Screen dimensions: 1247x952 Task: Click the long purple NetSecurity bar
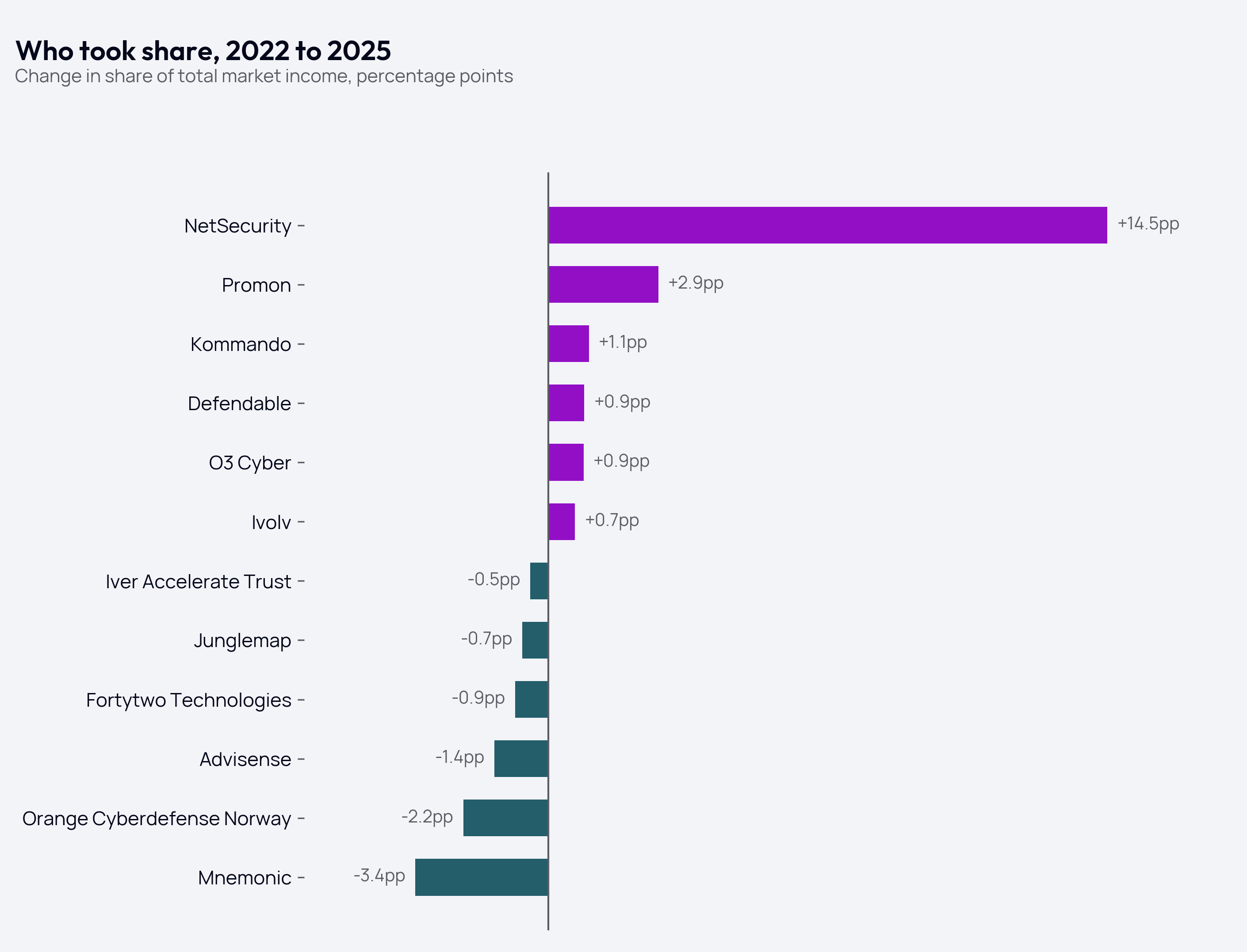click(x=827, y=225)
